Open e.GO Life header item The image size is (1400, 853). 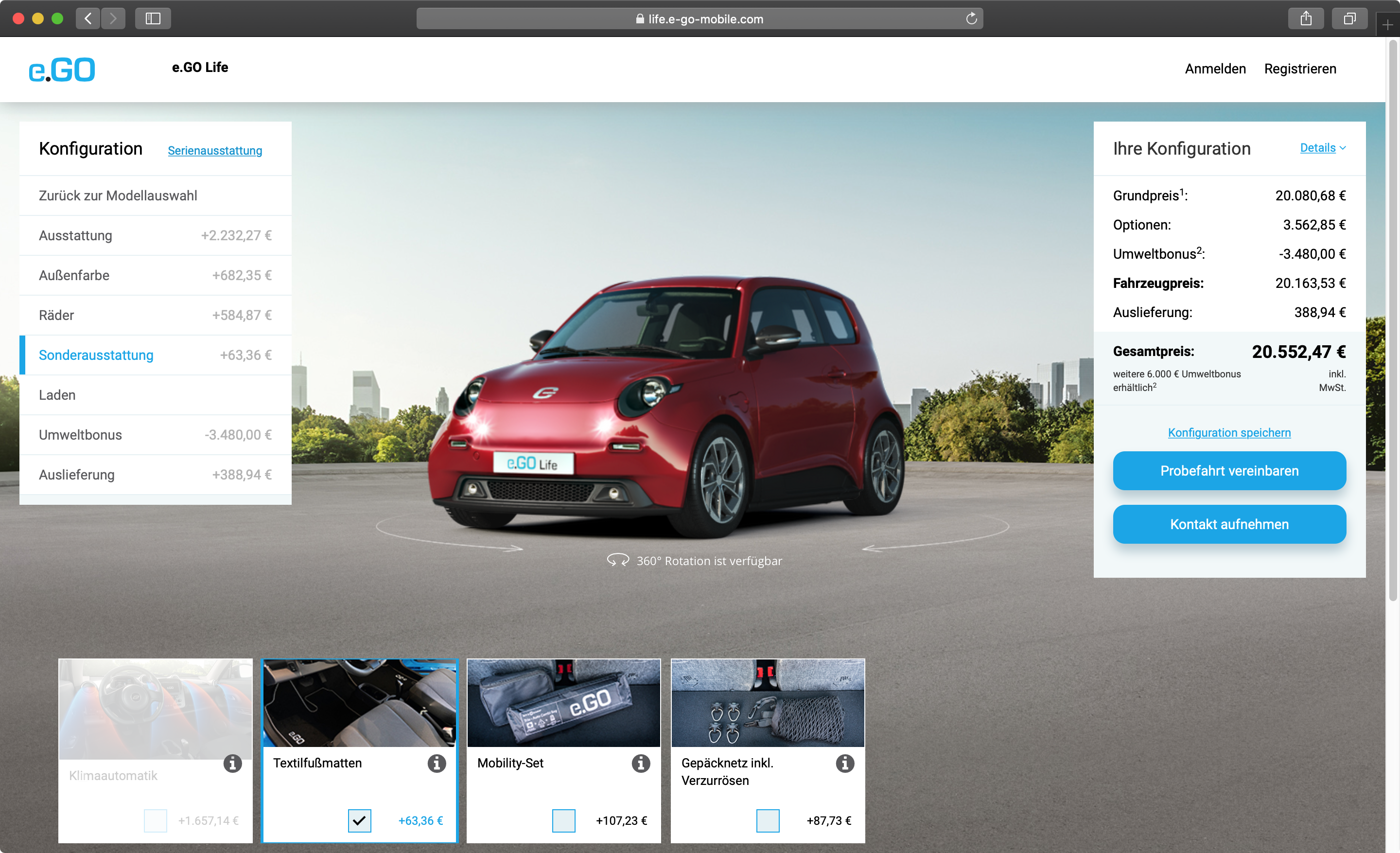[200, 67]
